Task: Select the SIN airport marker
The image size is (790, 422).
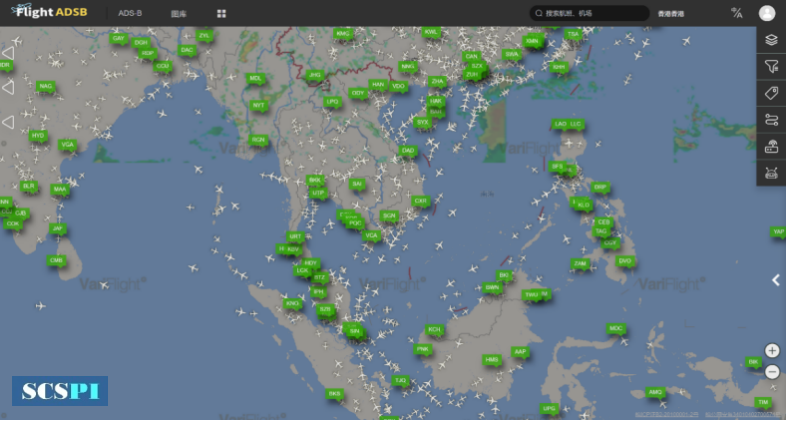Action: click(356, 332)
